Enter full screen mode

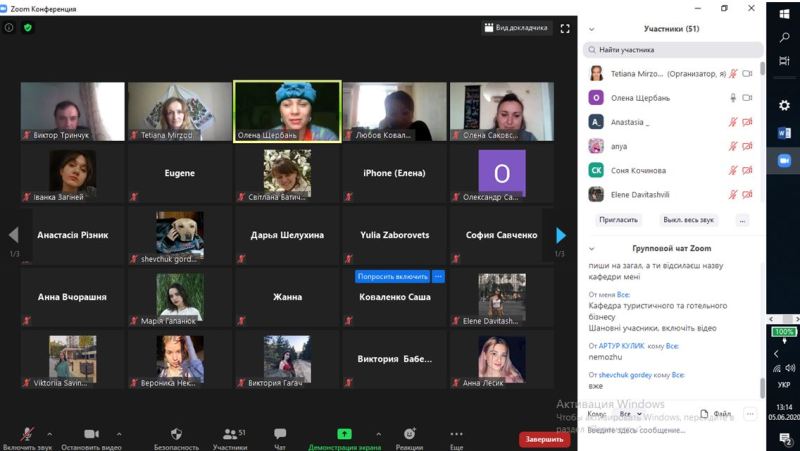tap(565, 29)
